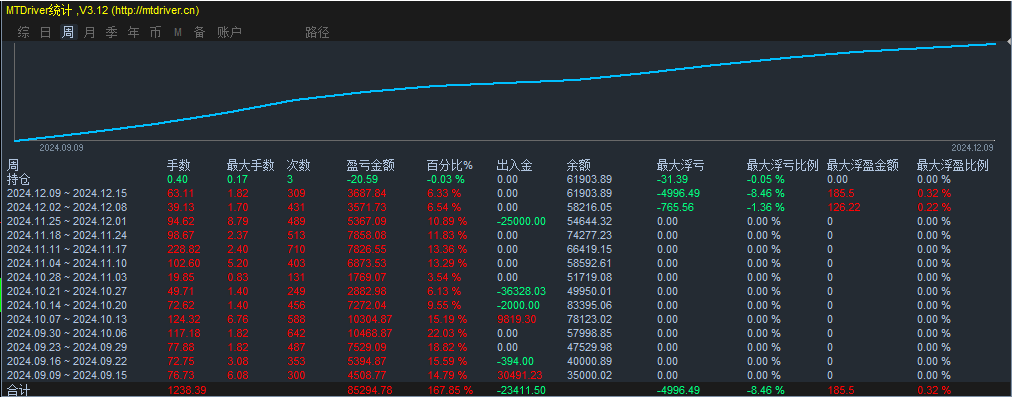The height and width of the screenshot is (397, 1012).
Task: Click the 最大手数 column header
Action: (x=250, y=165)
